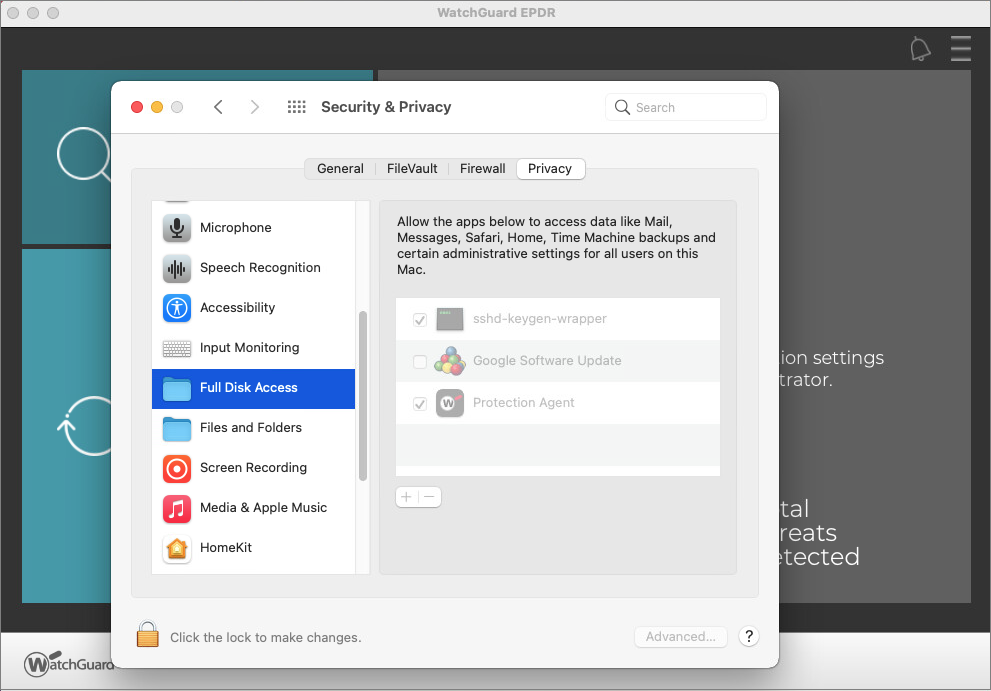Enable Google Software Update disk access

click(x=419, y=361)
